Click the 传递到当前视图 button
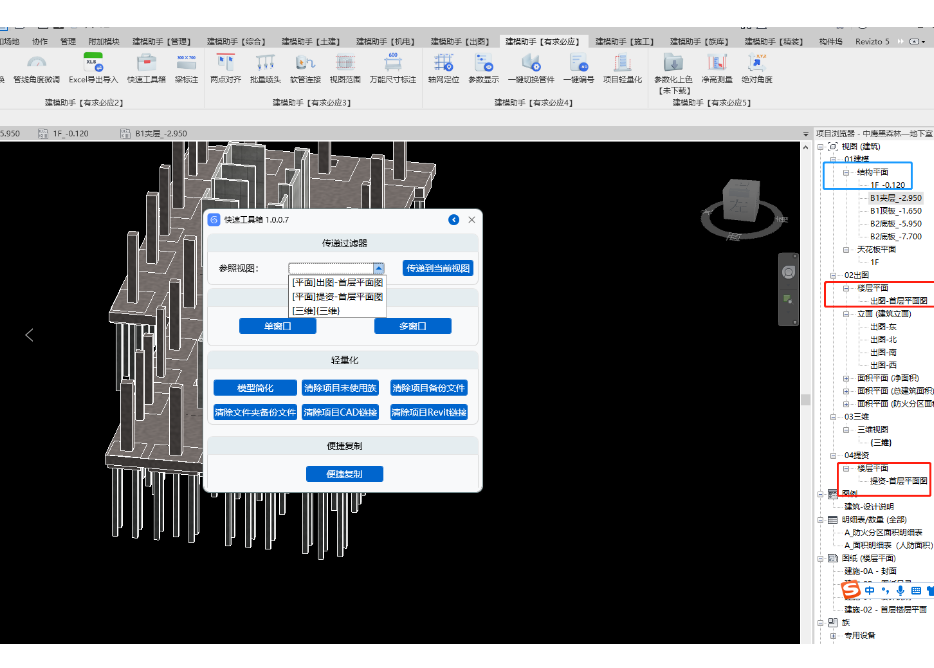 click(x=437, y=268)
